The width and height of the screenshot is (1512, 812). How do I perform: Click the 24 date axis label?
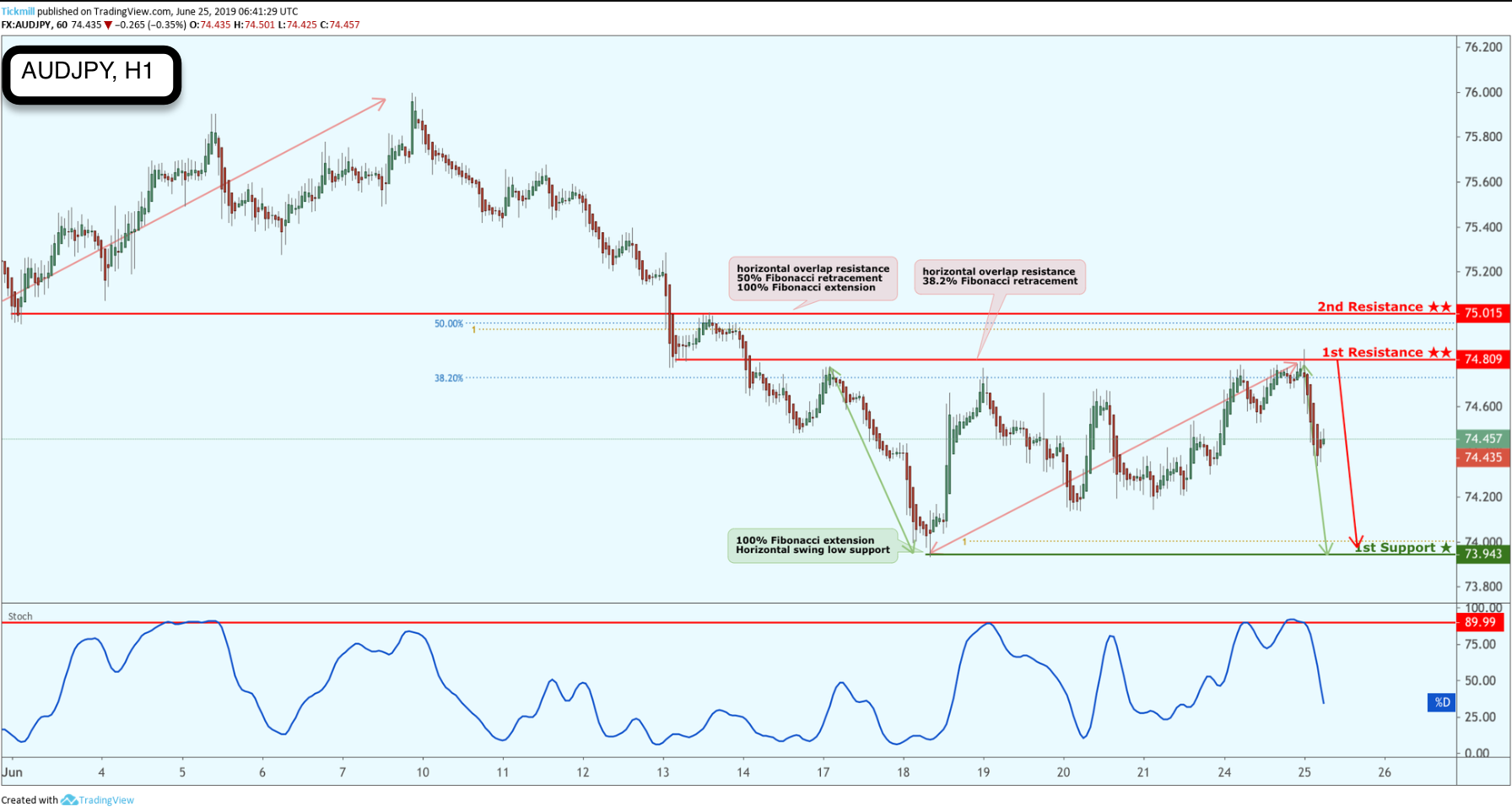click(1224, 772)
